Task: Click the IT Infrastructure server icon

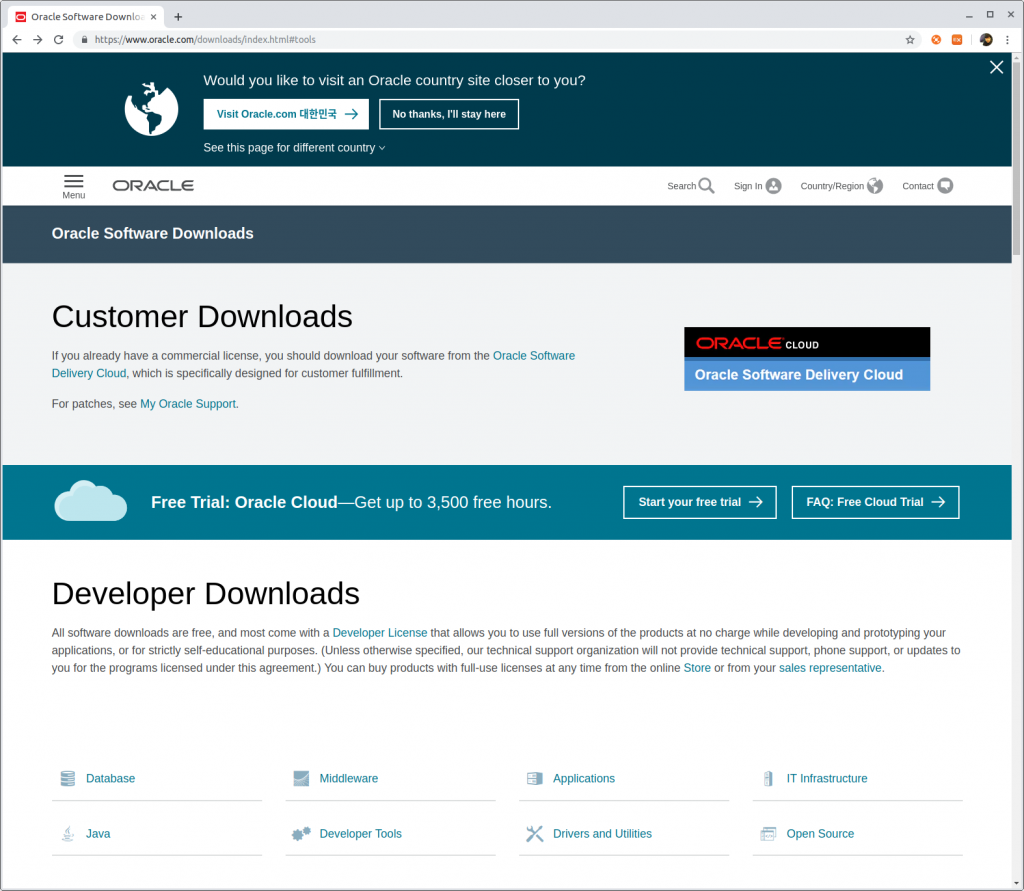Action: 768,778
